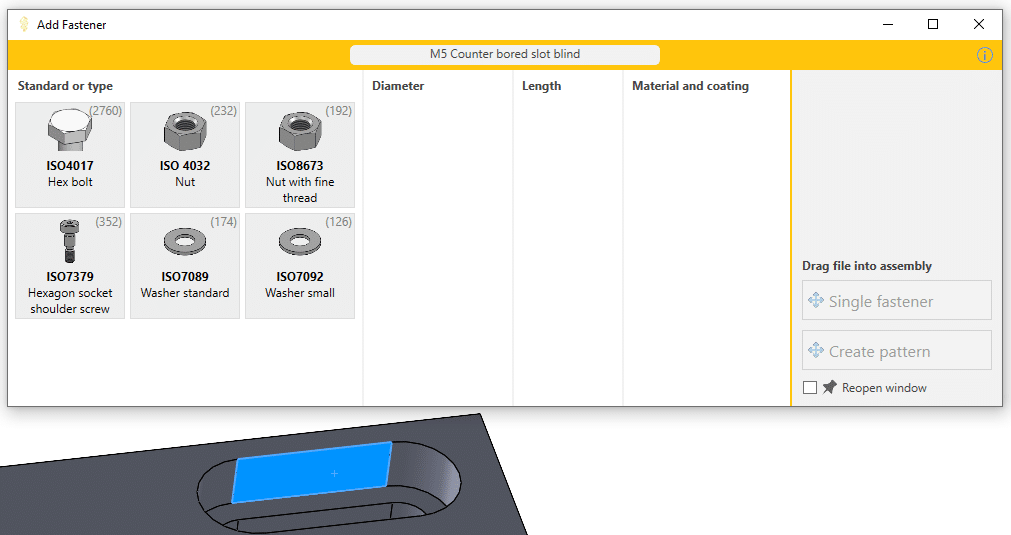Select the ISO4017 Hex bolt fastener
Viewport: 1011px width, 535px height.
coord(70,154)
